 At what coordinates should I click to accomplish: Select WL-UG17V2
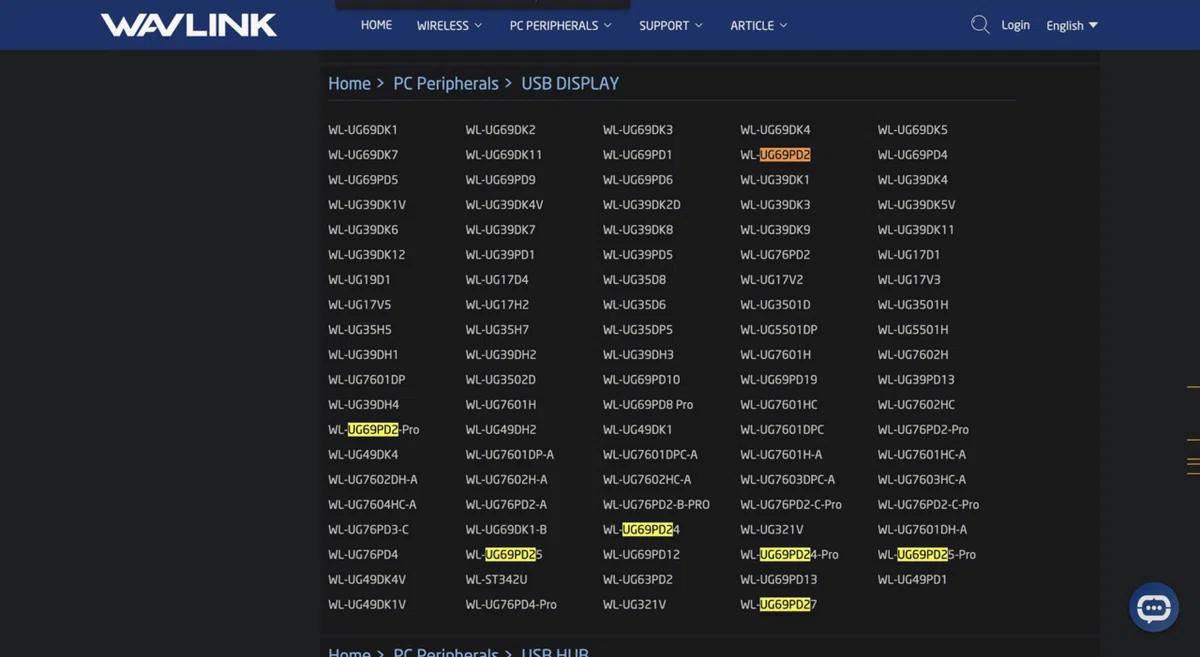(772, 280)
